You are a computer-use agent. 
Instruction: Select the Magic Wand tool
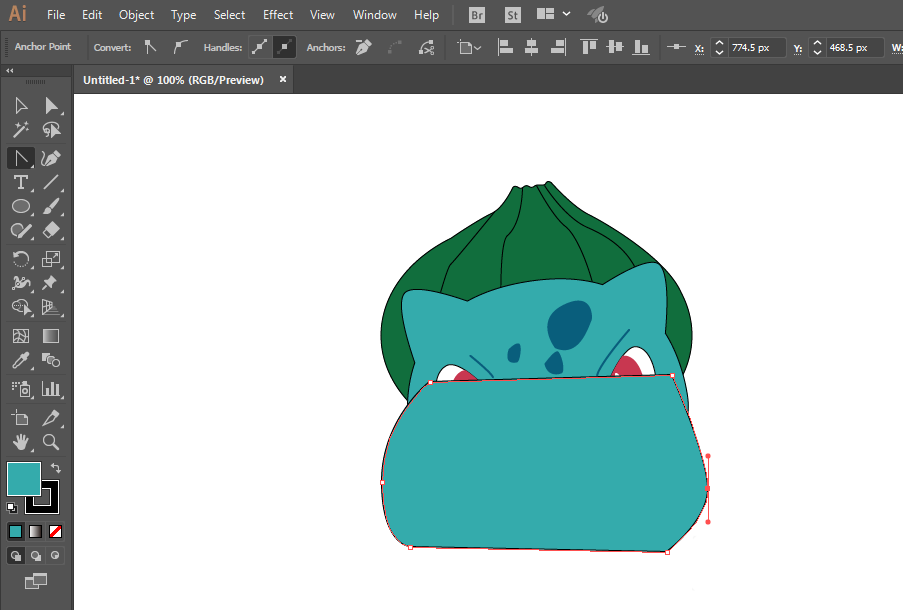click(x=20, y=130)
